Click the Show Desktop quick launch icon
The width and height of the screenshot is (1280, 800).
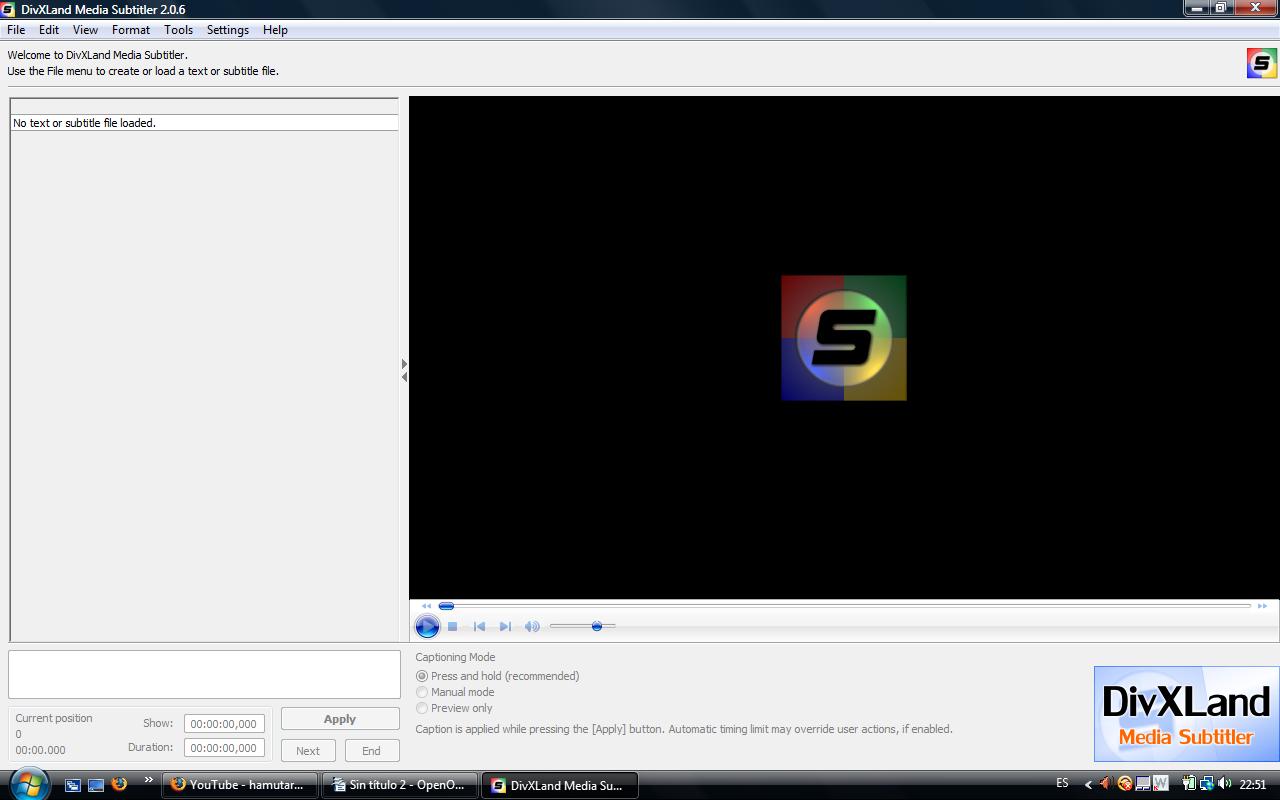96,785
